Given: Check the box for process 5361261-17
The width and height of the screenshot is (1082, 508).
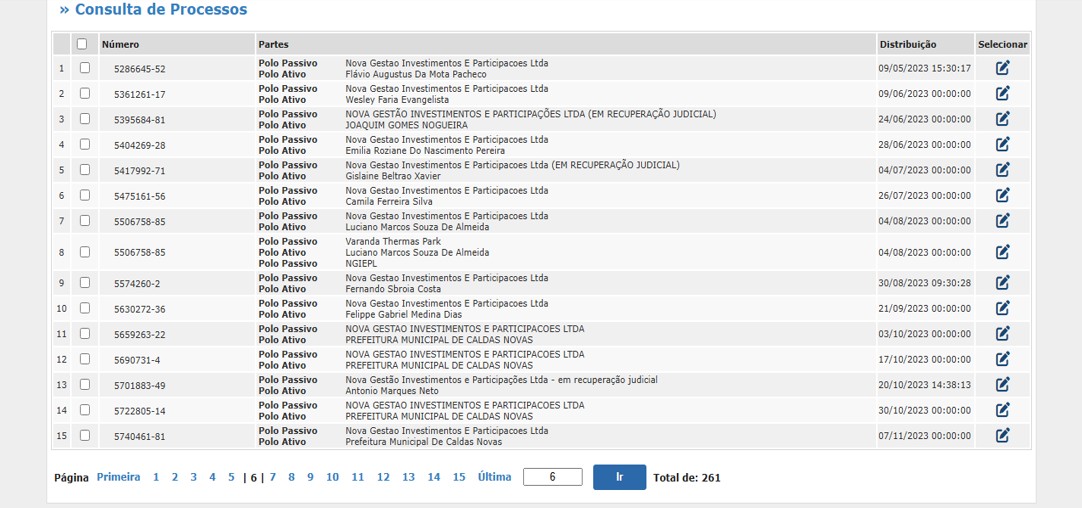Looking at the screenshot, I should click(85, 93).
